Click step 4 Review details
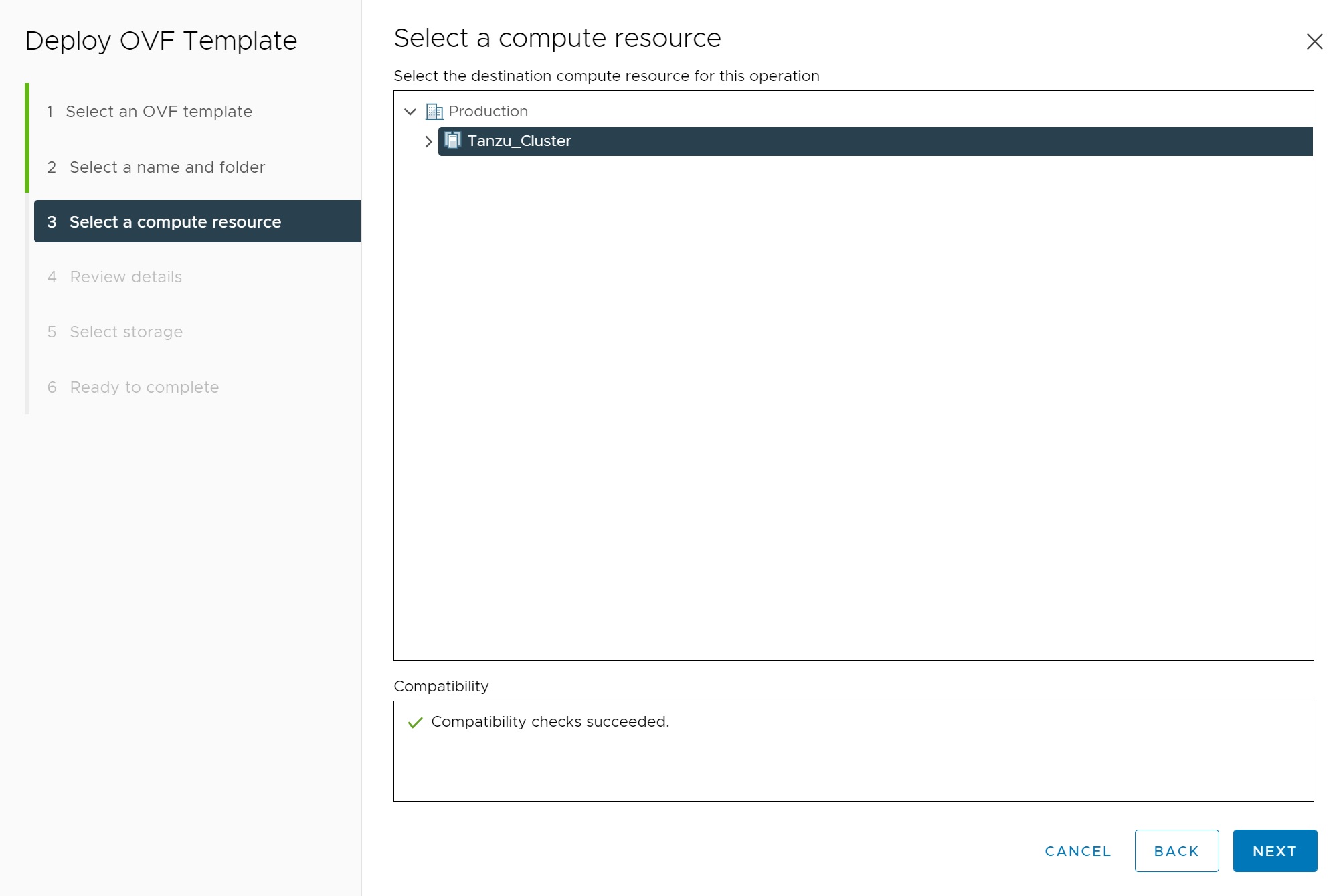 126,277
